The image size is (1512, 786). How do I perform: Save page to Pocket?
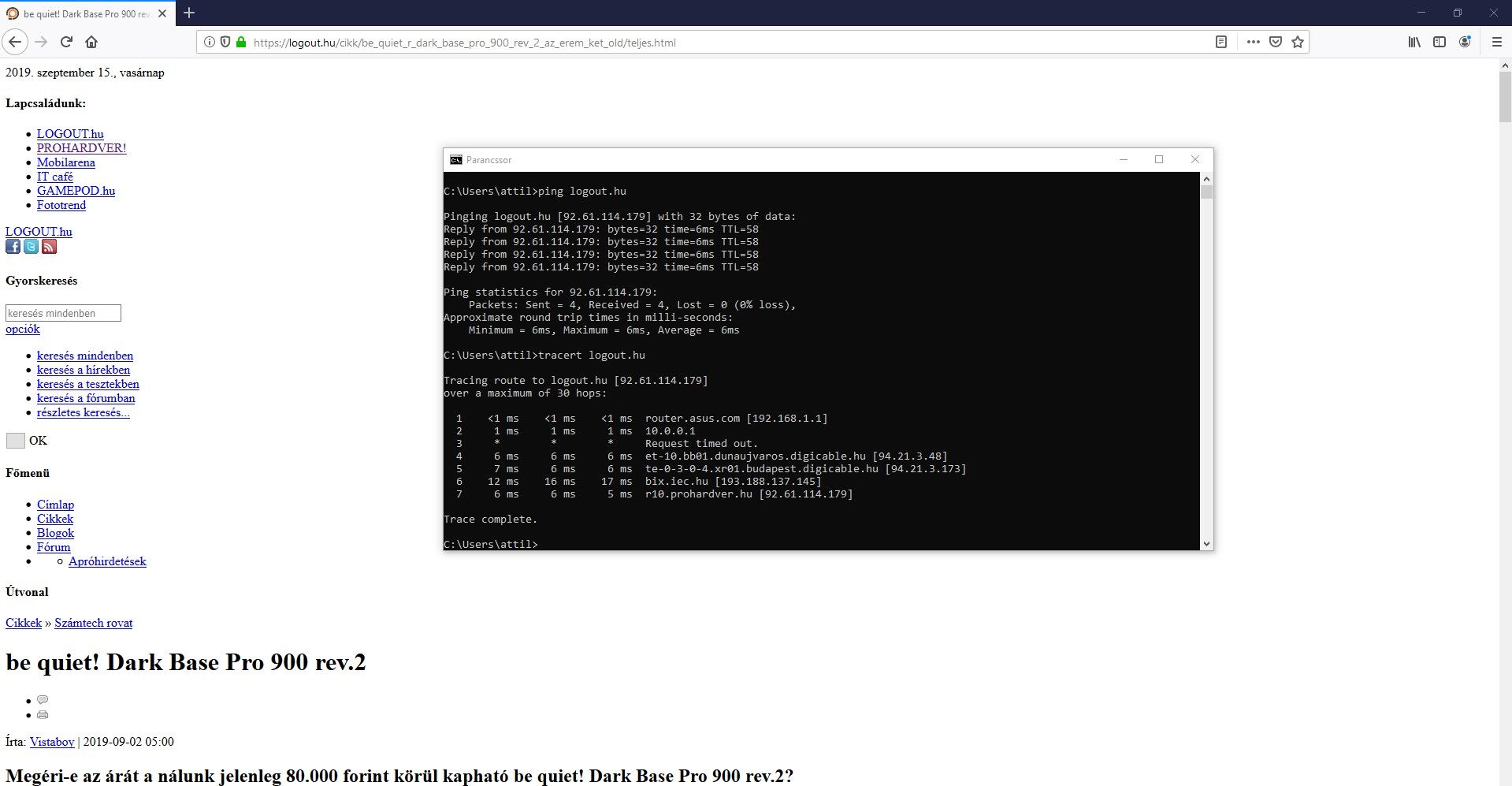[x=1276, y=43]
